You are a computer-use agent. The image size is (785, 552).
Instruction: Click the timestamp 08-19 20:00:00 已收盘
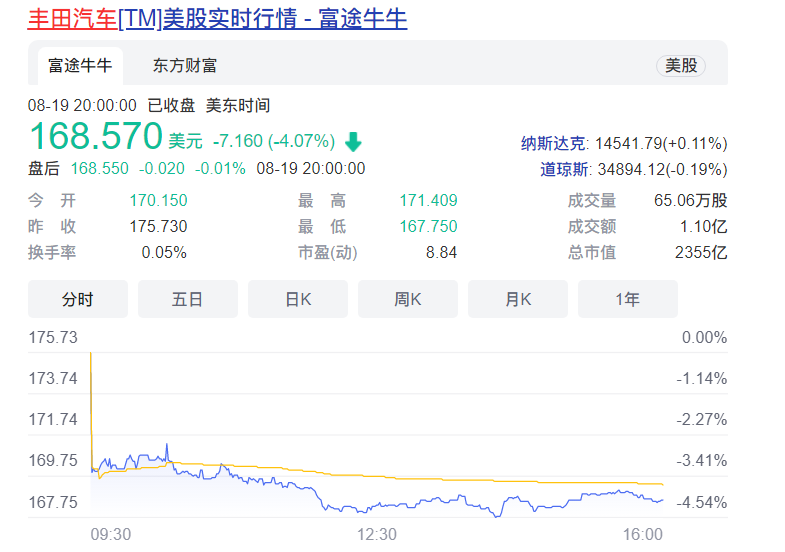(111, 106)
